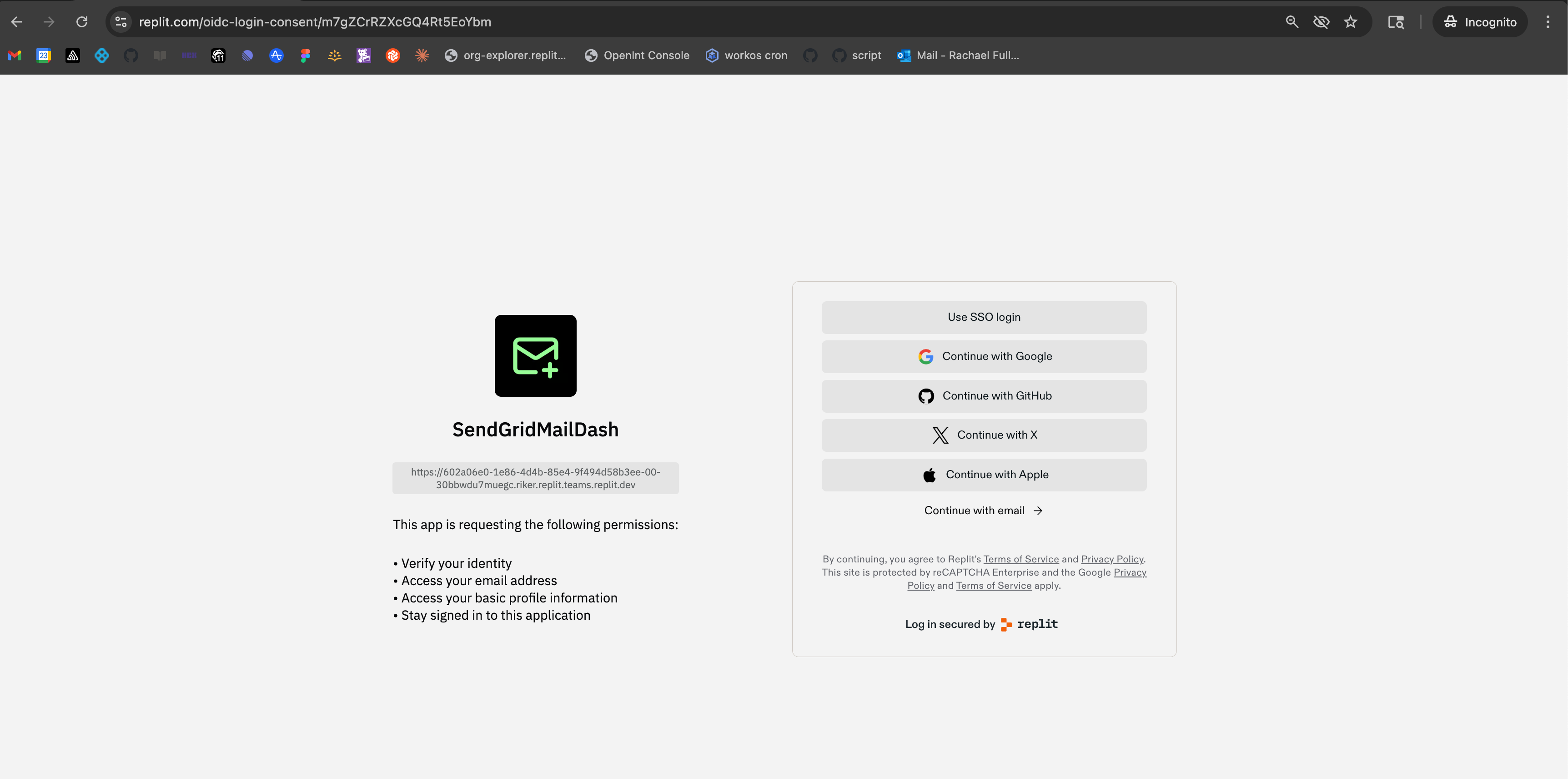Open the site information icon beside the URL
The width and height of the screenshot is (1568, 779).
tap(121, 22)
